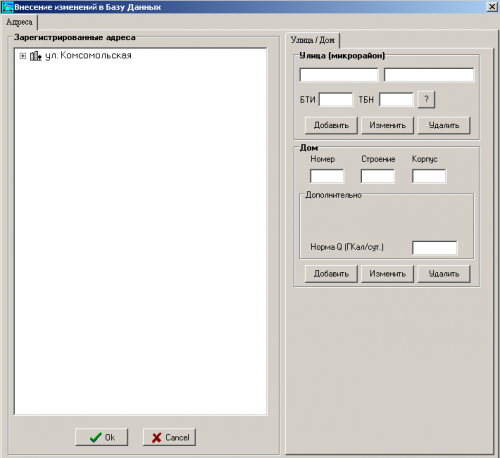Click Удалить in the Улица group
This screenshot has width=500, height=458.
pos(444,125)
